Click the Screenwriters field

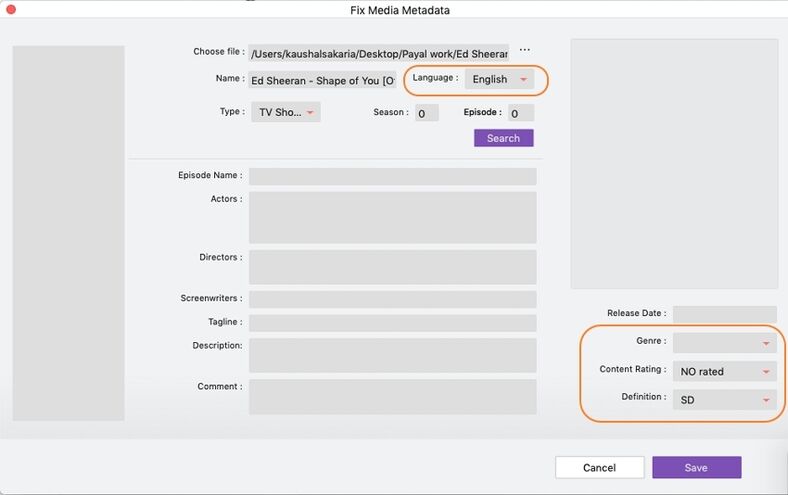[392, 299]
